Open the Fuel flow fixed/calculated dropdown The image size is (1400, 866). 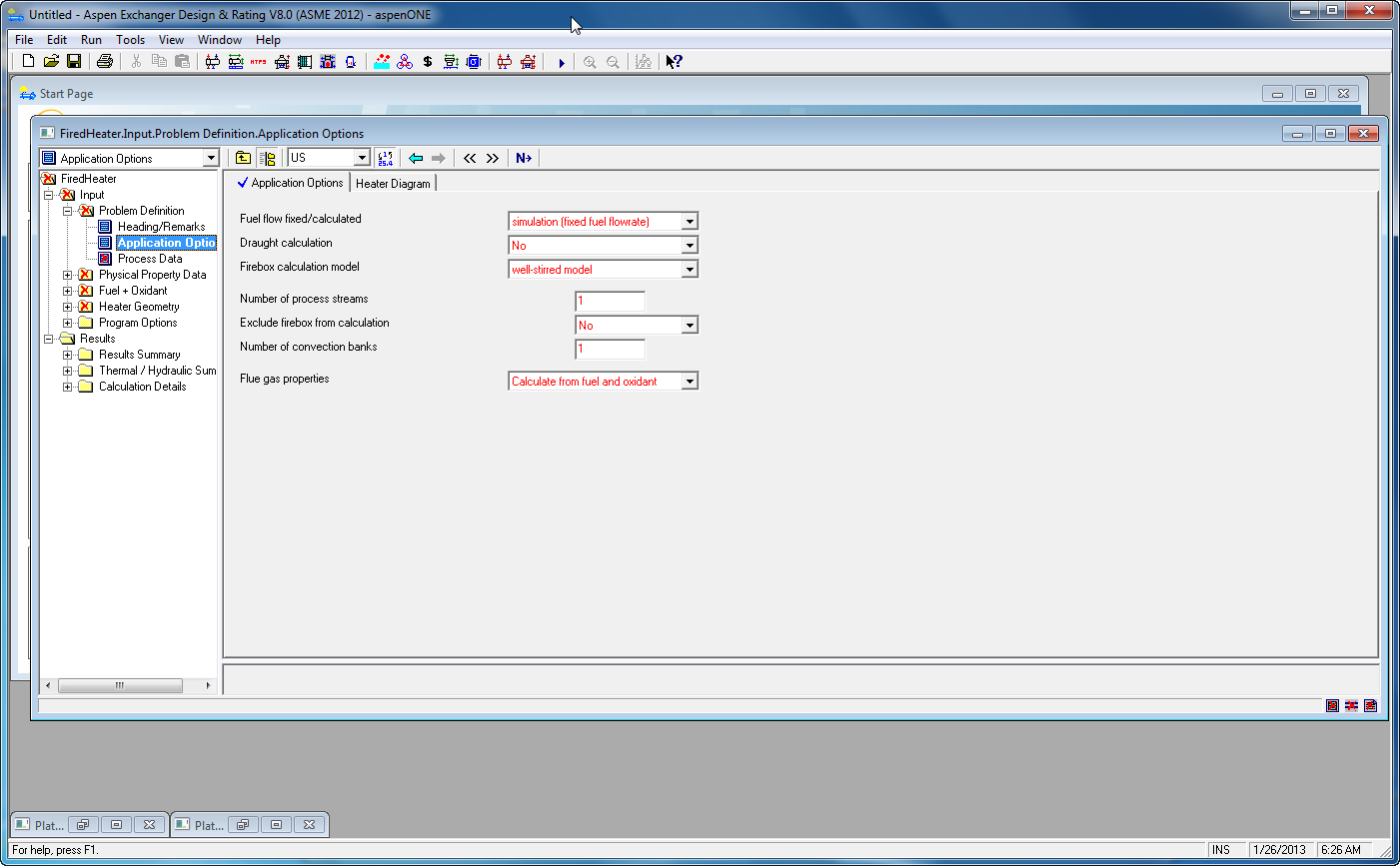[x=690, y=222]
